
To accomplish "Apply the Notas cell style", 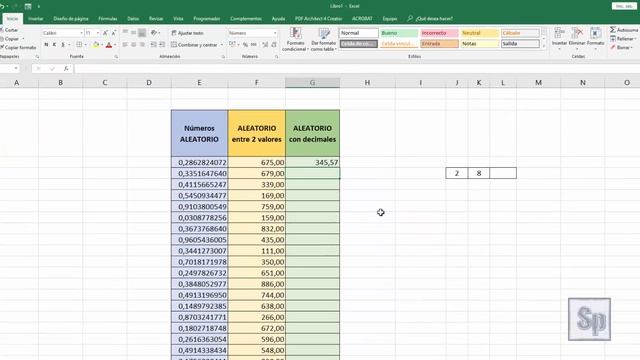I will point(480,44).
